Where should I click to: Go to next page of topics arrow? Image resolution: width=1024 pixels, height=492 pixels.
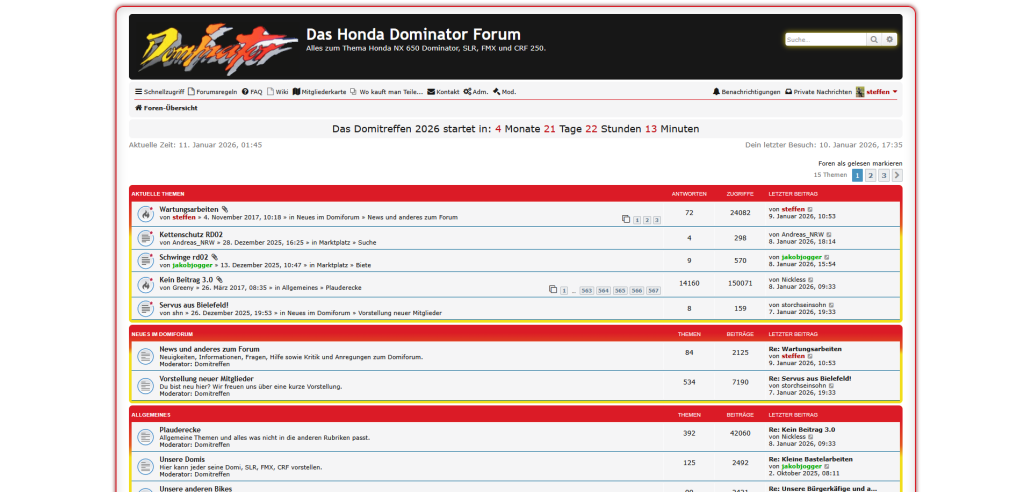coord(897,175)
